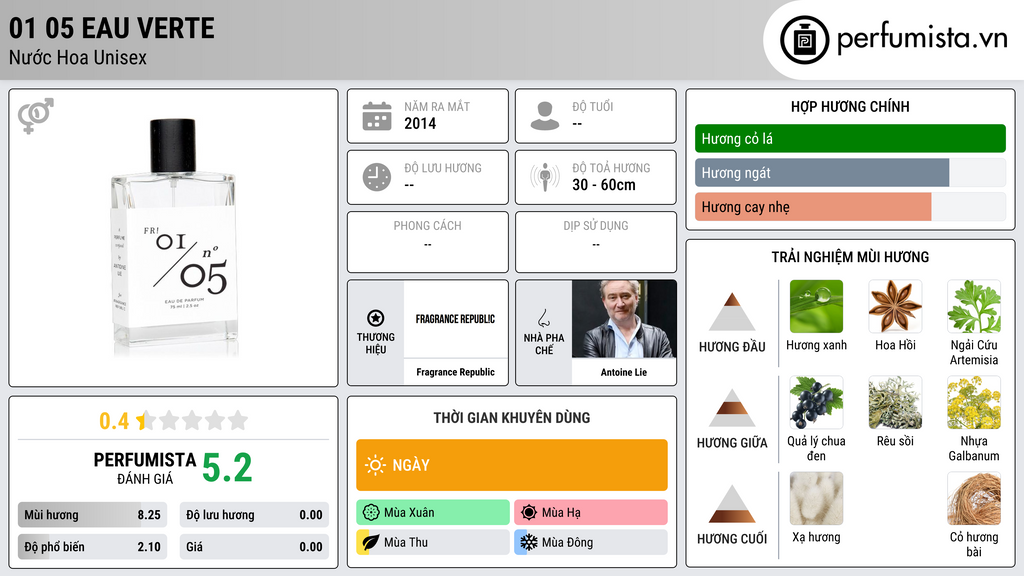The width and height of the screenshot is (1024, 576).
Task: Open the Ngải Cứu Artemisia note image
Action: 974,307
